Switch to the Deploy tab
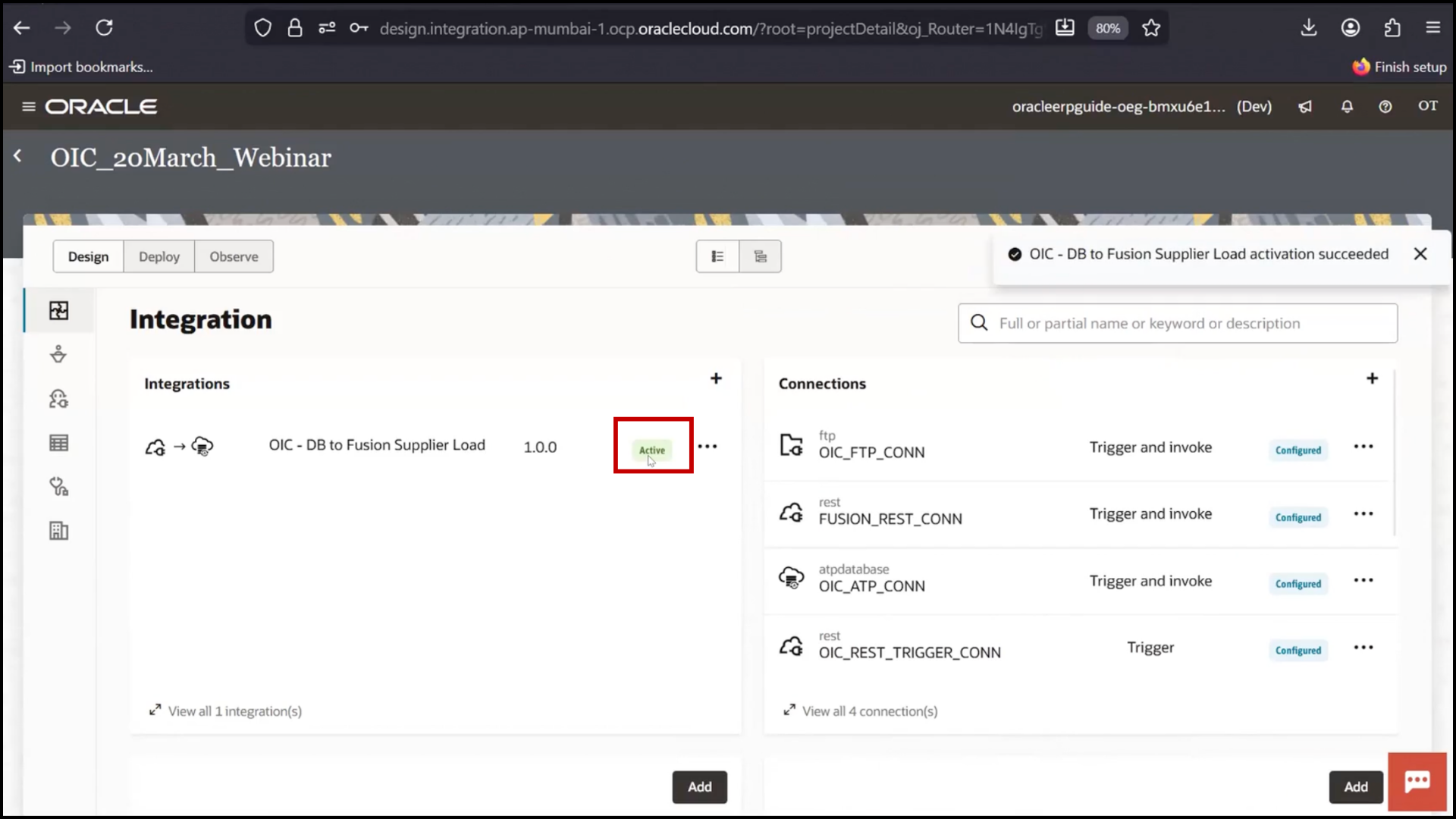 [x=159, y=256]
